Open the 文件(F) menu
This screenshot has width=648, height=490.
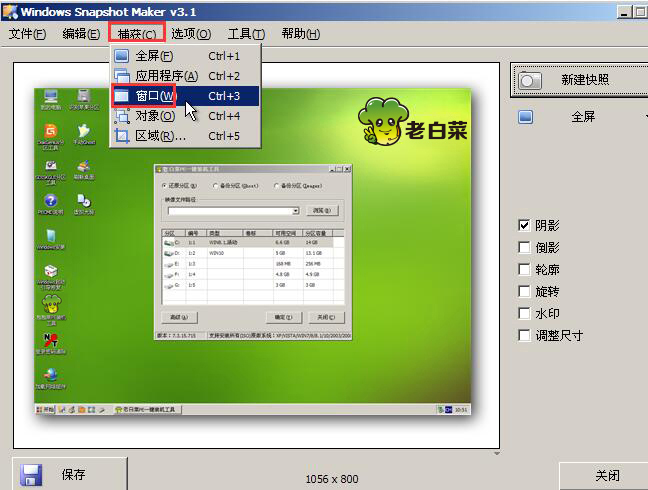(x=27, y=33)
